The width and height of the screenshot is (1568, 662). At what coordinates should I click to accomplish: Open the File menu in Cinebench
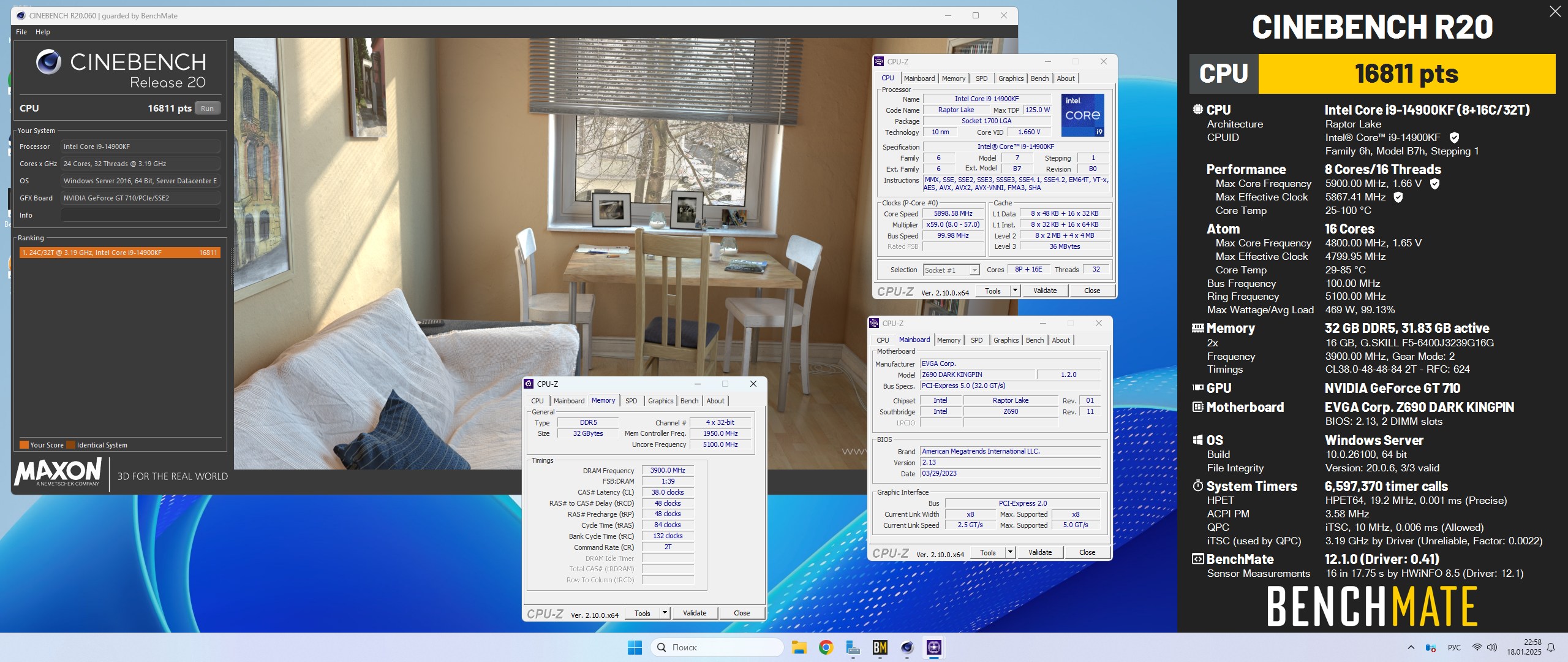tap(21, 32)
